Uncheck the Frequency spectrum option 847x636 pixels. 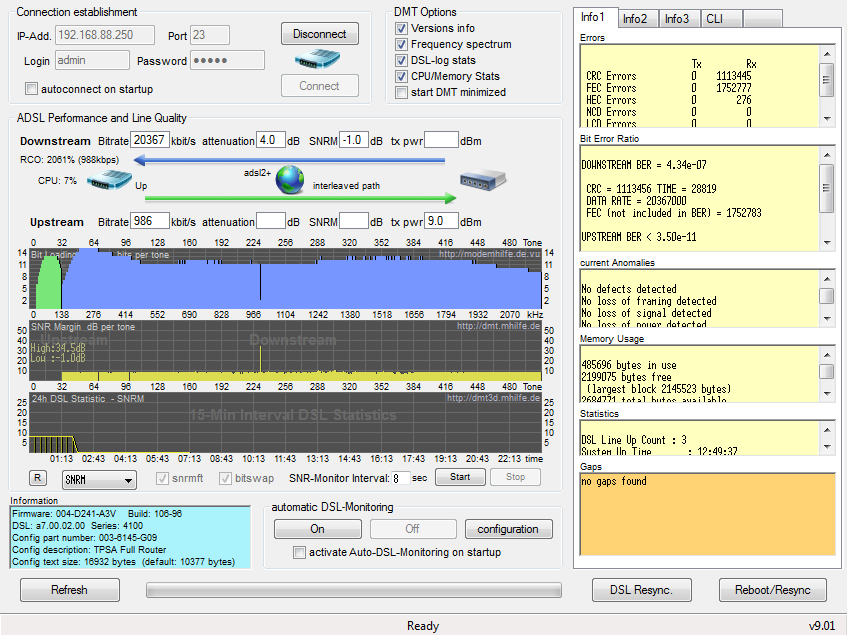coord(402,44)
